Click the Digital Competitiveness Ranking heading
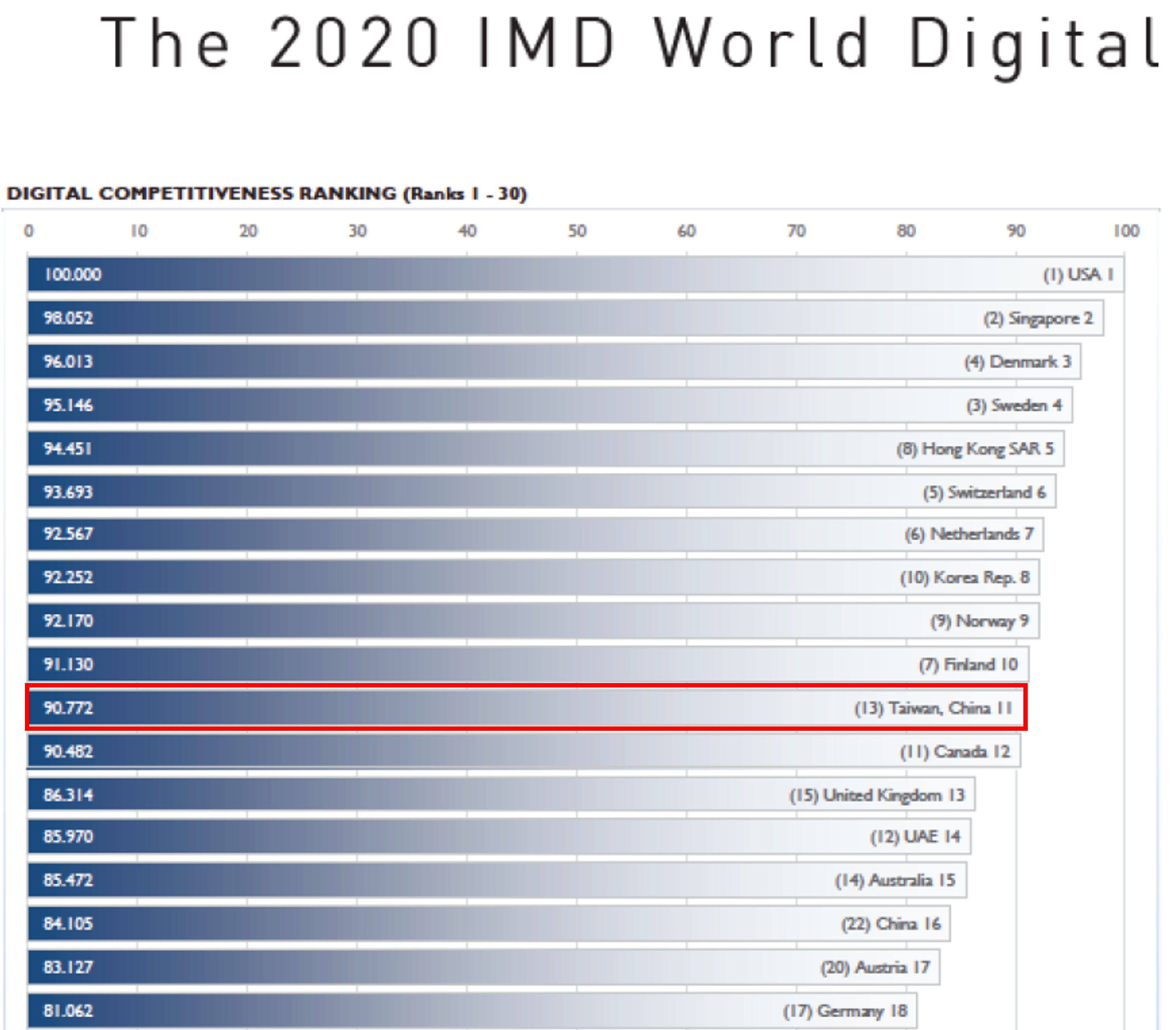 point(266,194)
